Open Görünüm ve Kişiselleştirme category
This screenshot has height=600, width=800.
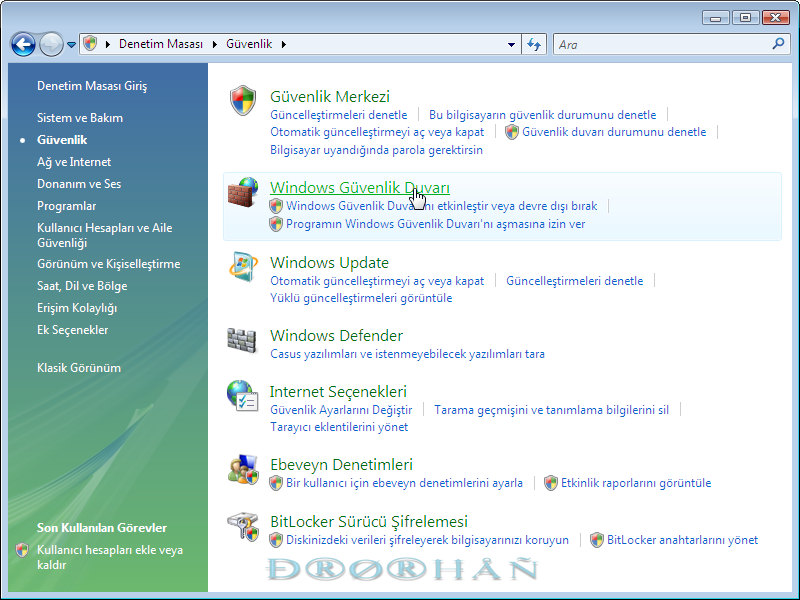point(109,264)
